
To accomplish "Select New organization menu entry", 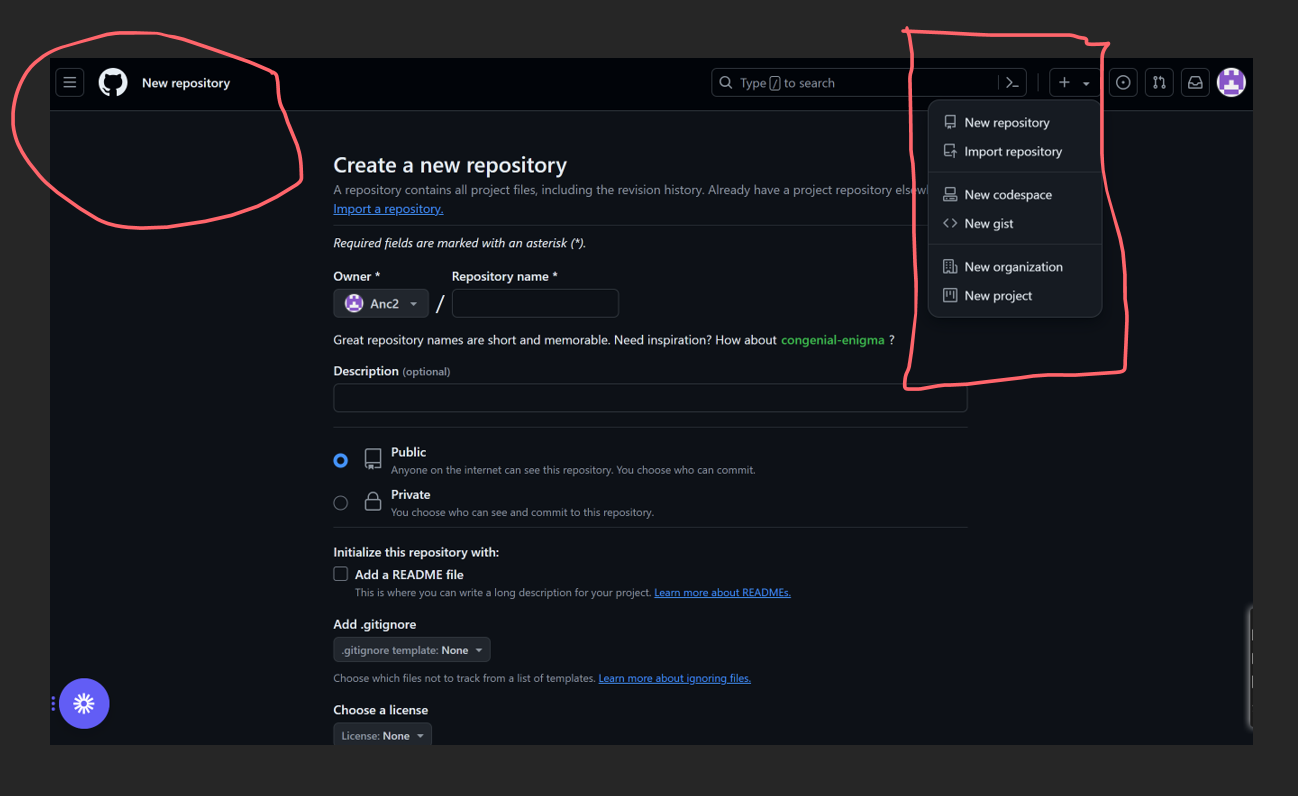I will coord(1015,267).
